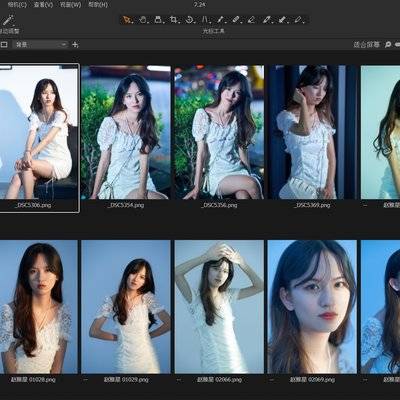Click the 适合宽度 zoom-fit label
400x400 pixels.
point(366,44)
